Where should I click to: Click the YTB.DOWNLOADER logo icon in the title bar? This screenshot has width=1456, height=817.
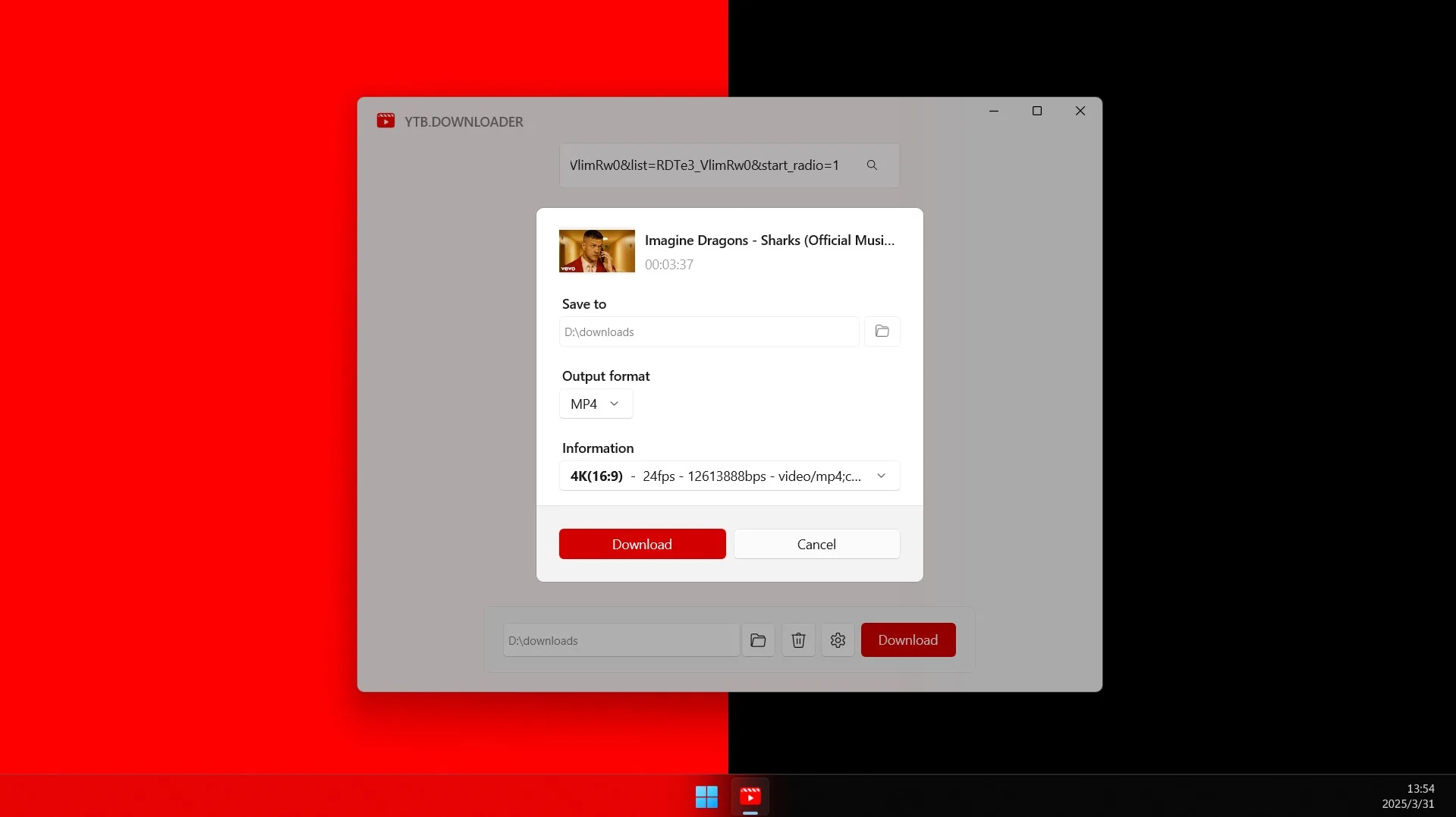point(385,121)
